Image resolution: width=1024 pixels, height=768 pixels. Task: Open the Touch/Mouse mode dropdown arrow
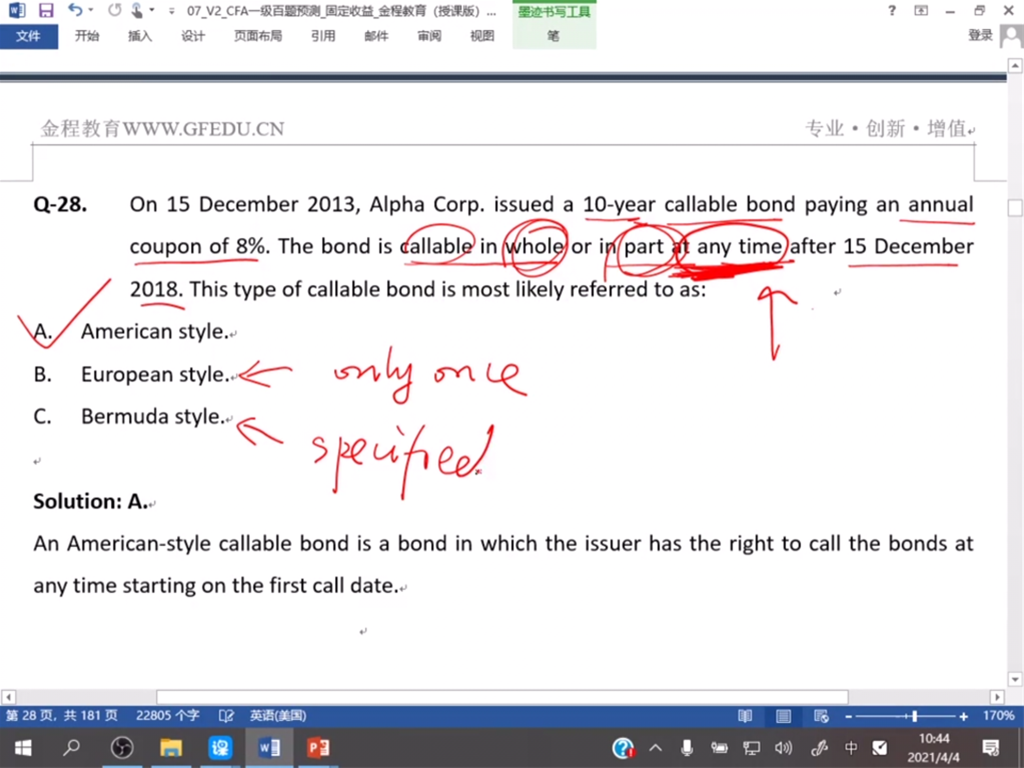pos(152,10)
